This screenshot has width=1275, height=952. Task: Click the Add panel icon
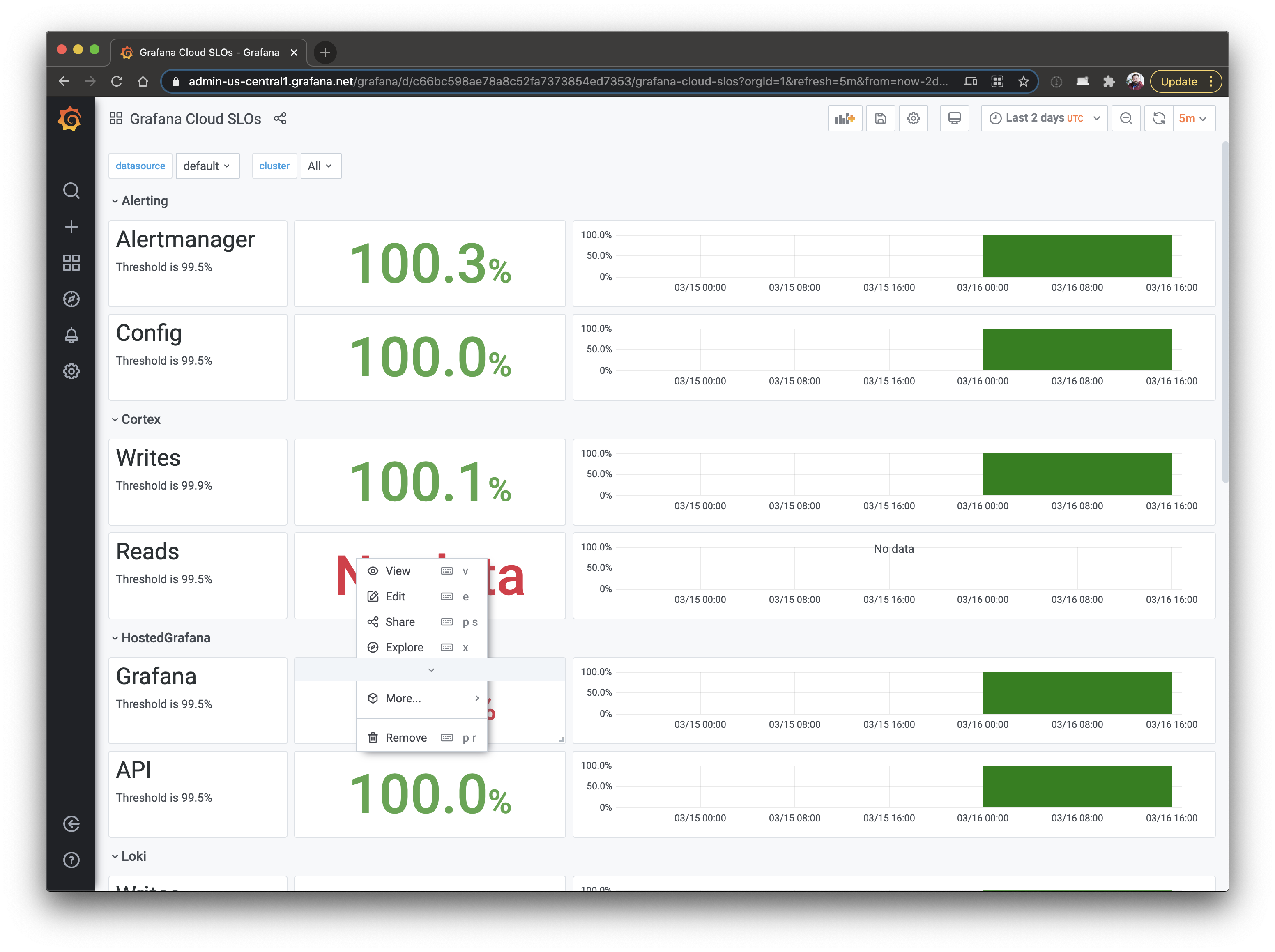845,118
